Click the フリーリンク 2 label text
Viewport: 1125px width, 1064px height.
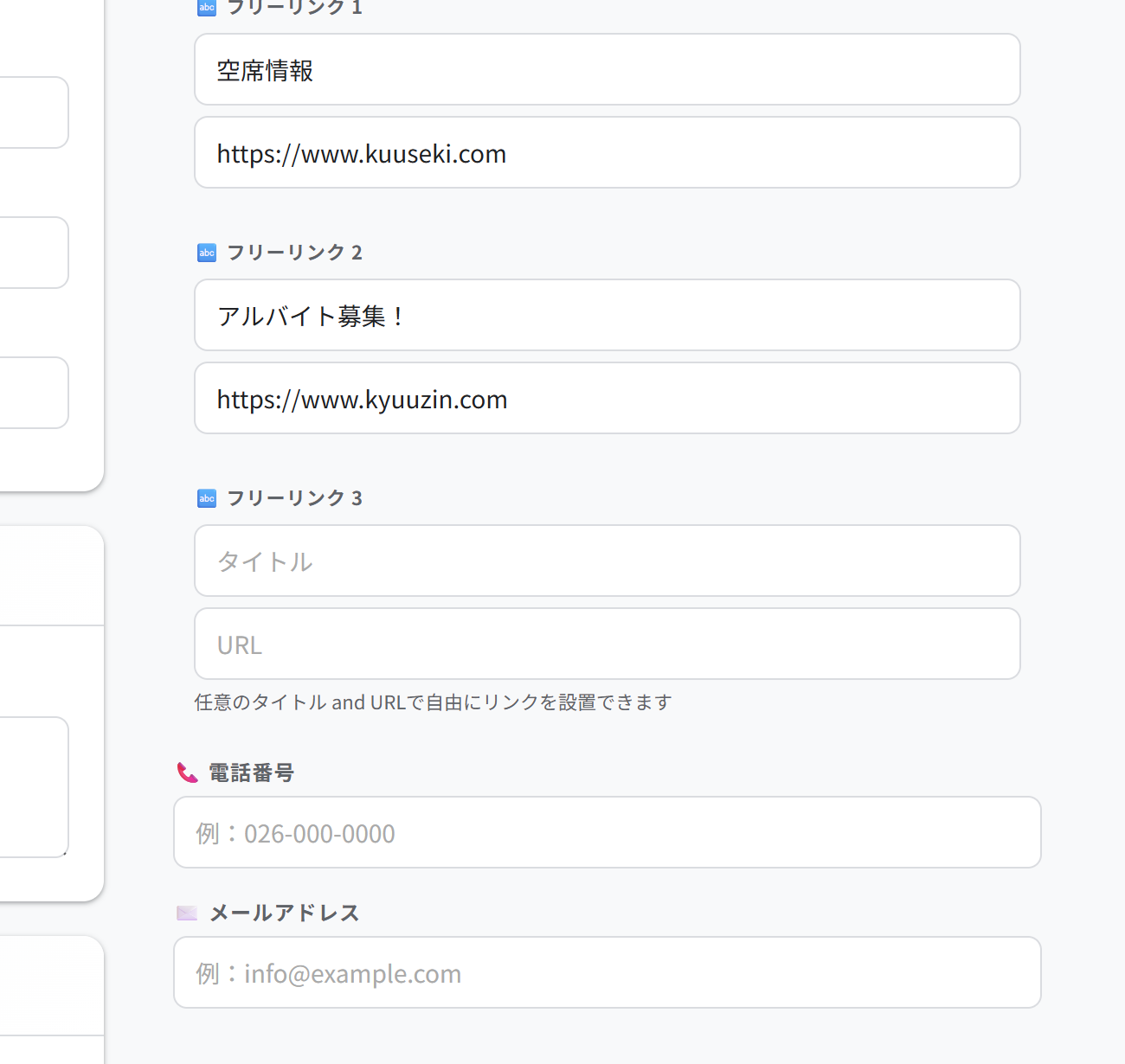tap(294, 253)
